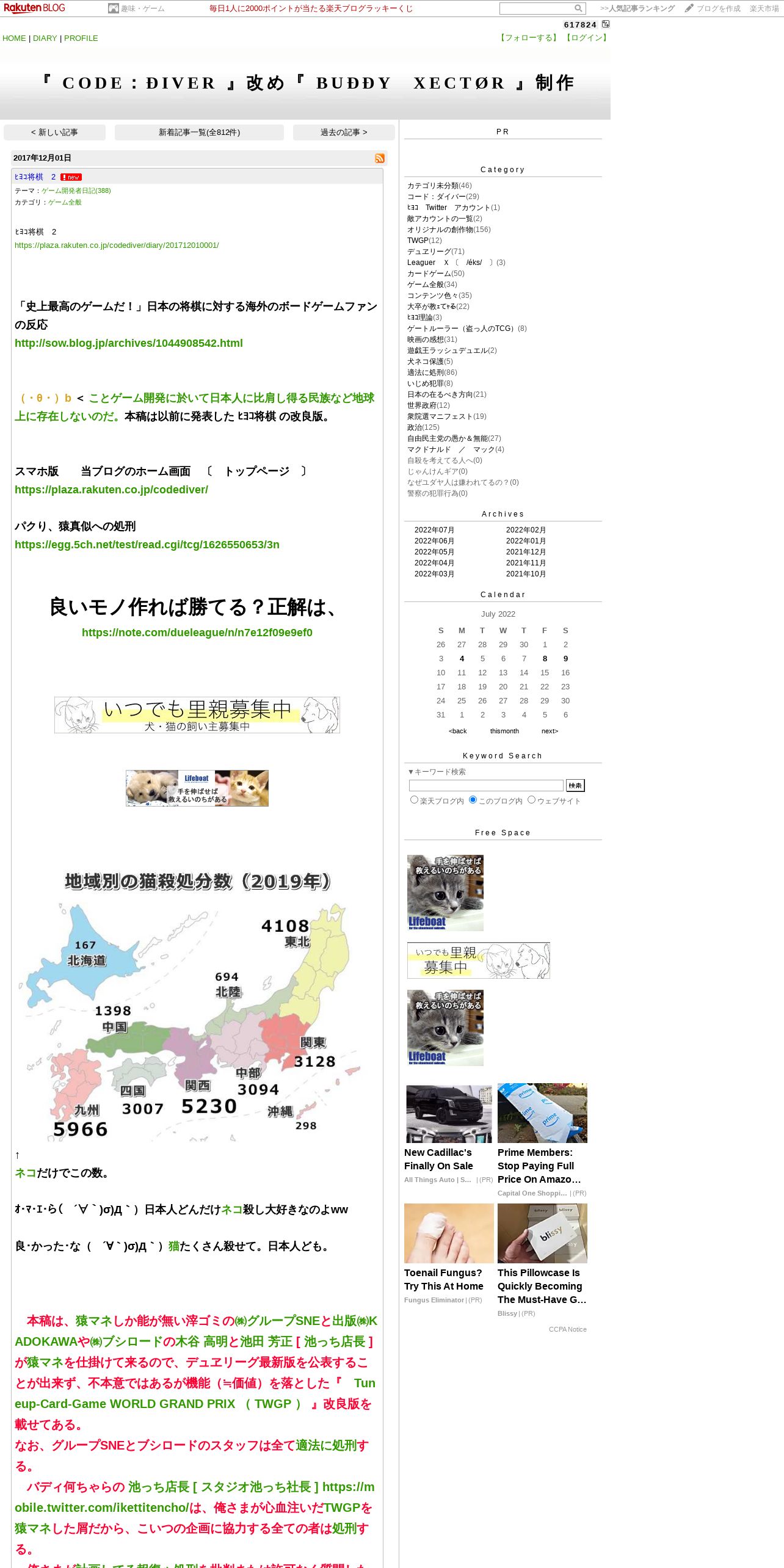
Task: Open calendar day 8 entry
Action: point(545,659)
